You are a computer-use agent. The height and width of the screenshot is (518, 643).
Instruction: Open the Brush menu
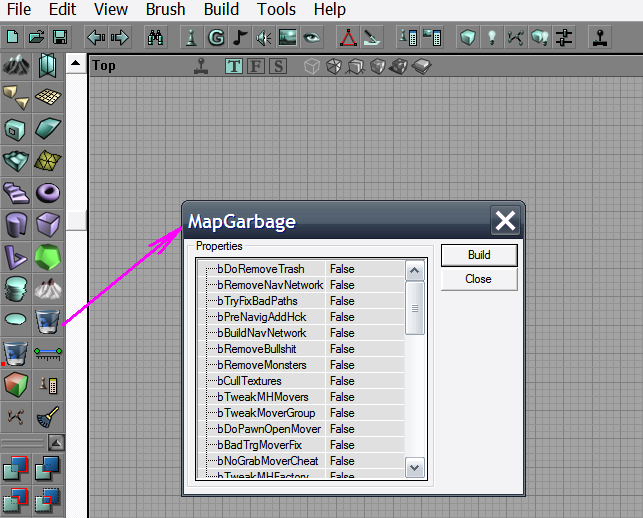(x=165, y=10)
